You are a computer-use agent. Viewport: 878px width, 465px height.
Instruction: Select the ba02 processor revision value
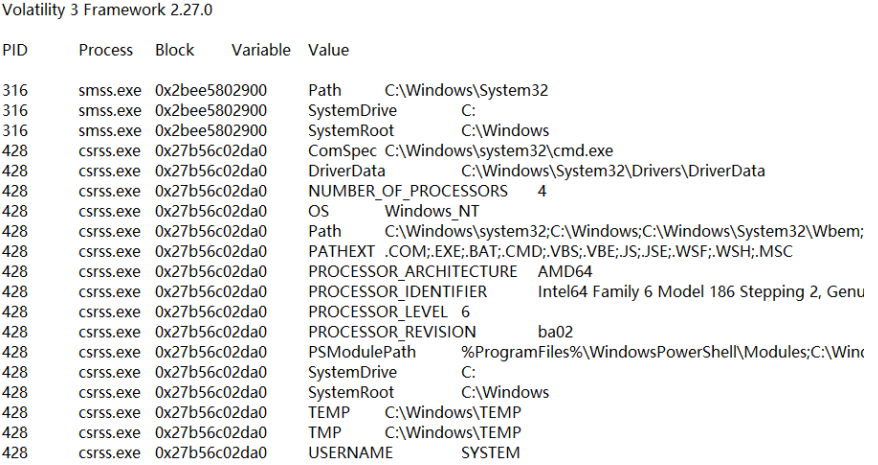point(555,332)
